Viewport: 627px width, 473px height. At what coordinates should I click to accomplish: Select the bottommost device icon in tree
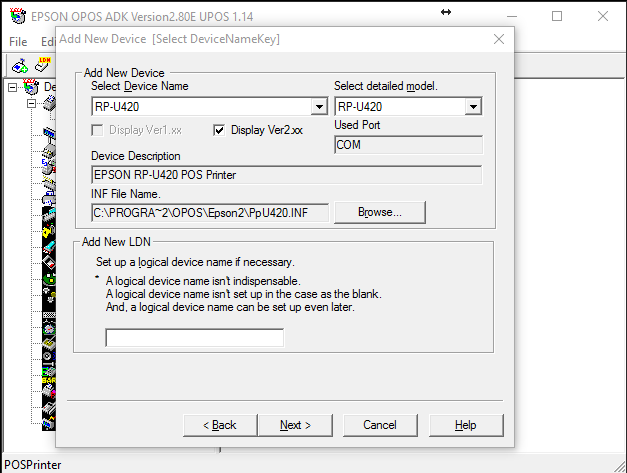[x=48, y=423]
